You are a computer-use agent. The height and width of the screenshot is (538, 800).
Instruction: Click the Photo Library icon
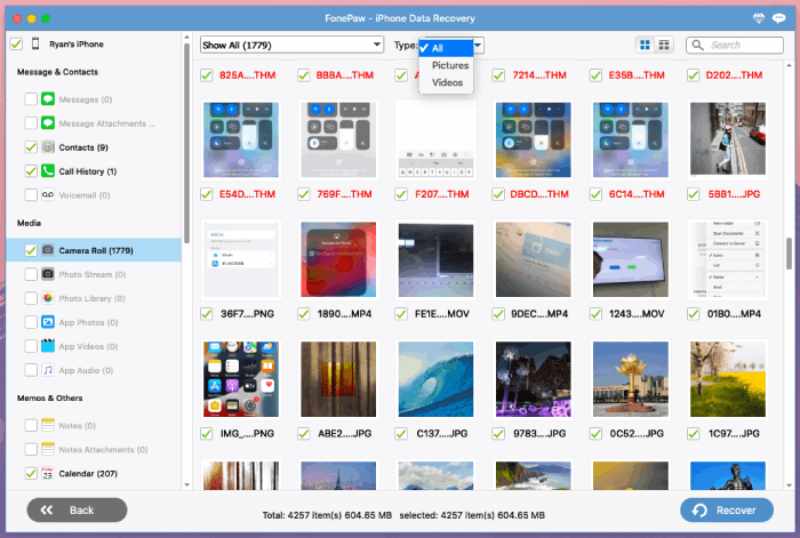point(48,298)
